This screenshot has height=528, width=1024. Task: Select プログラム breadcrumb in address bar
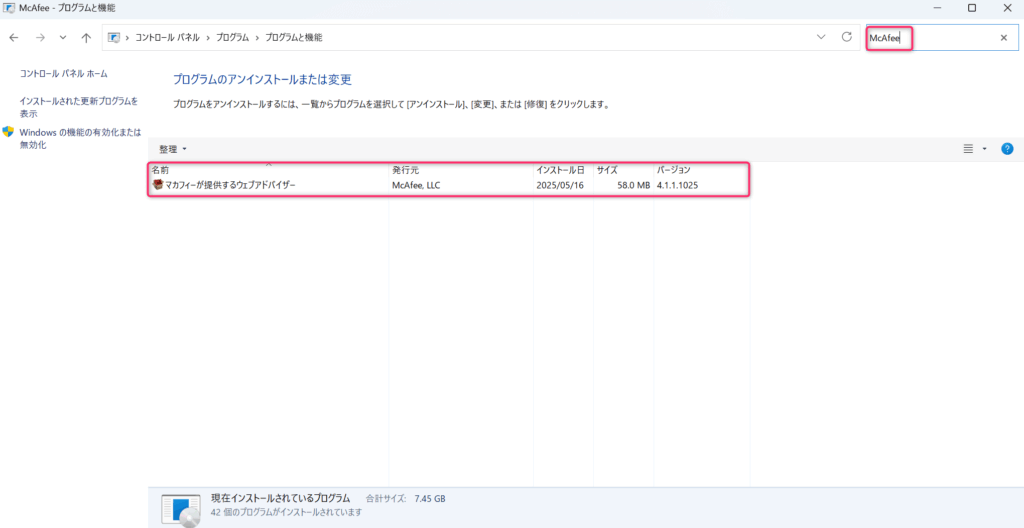232,38
